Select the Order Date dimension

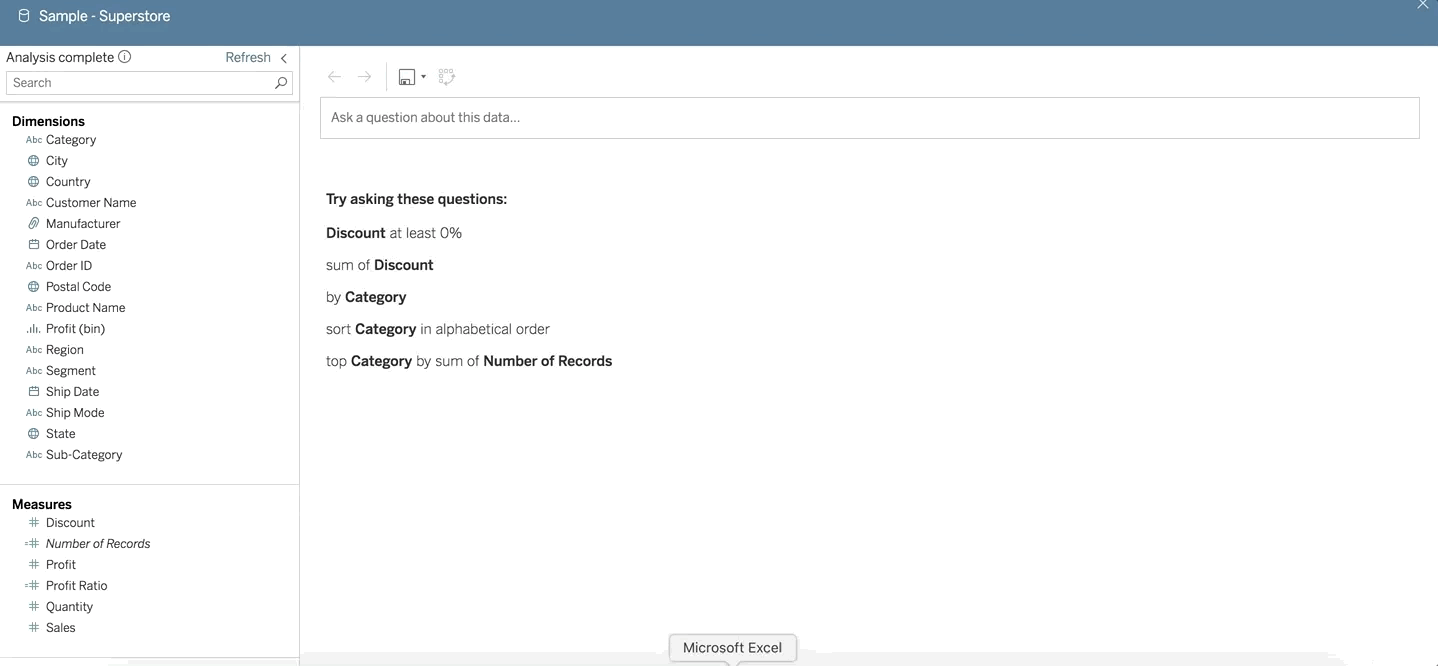pyautogui.click(x=76, y=245)
